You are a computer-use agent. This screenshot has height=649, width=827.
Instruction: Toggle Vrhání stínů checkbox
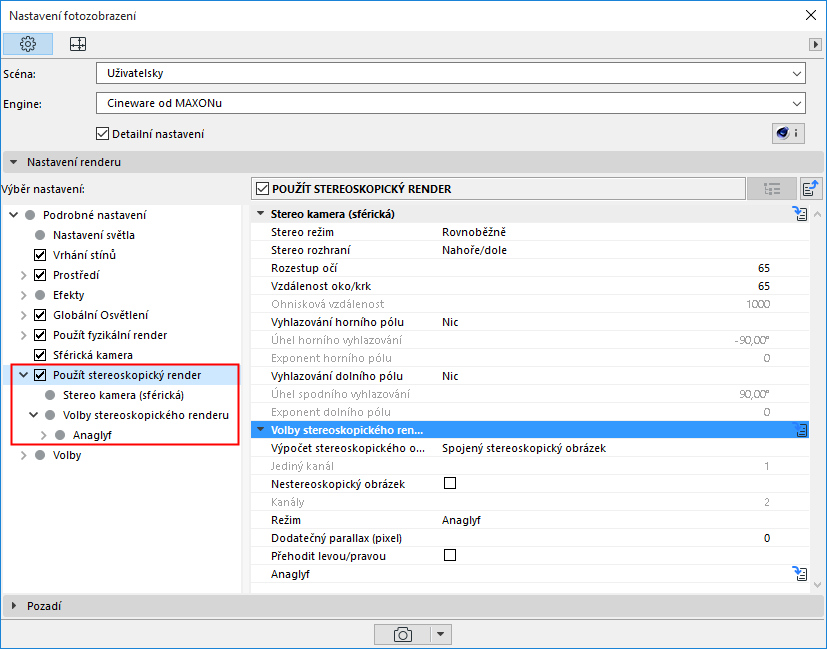40,255
